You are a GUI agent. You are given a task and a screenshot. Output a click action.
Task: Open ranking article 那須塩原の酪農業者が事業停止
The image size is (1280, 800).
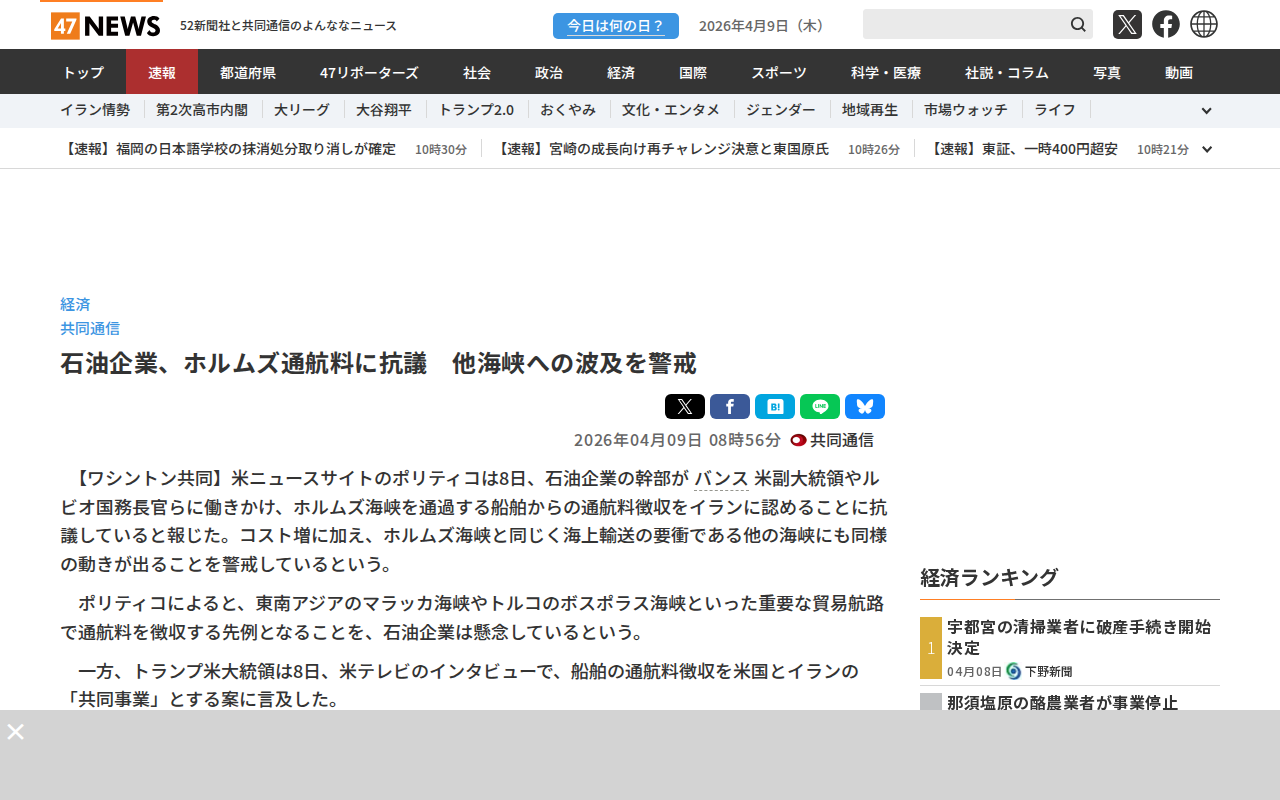point(1062,702)
